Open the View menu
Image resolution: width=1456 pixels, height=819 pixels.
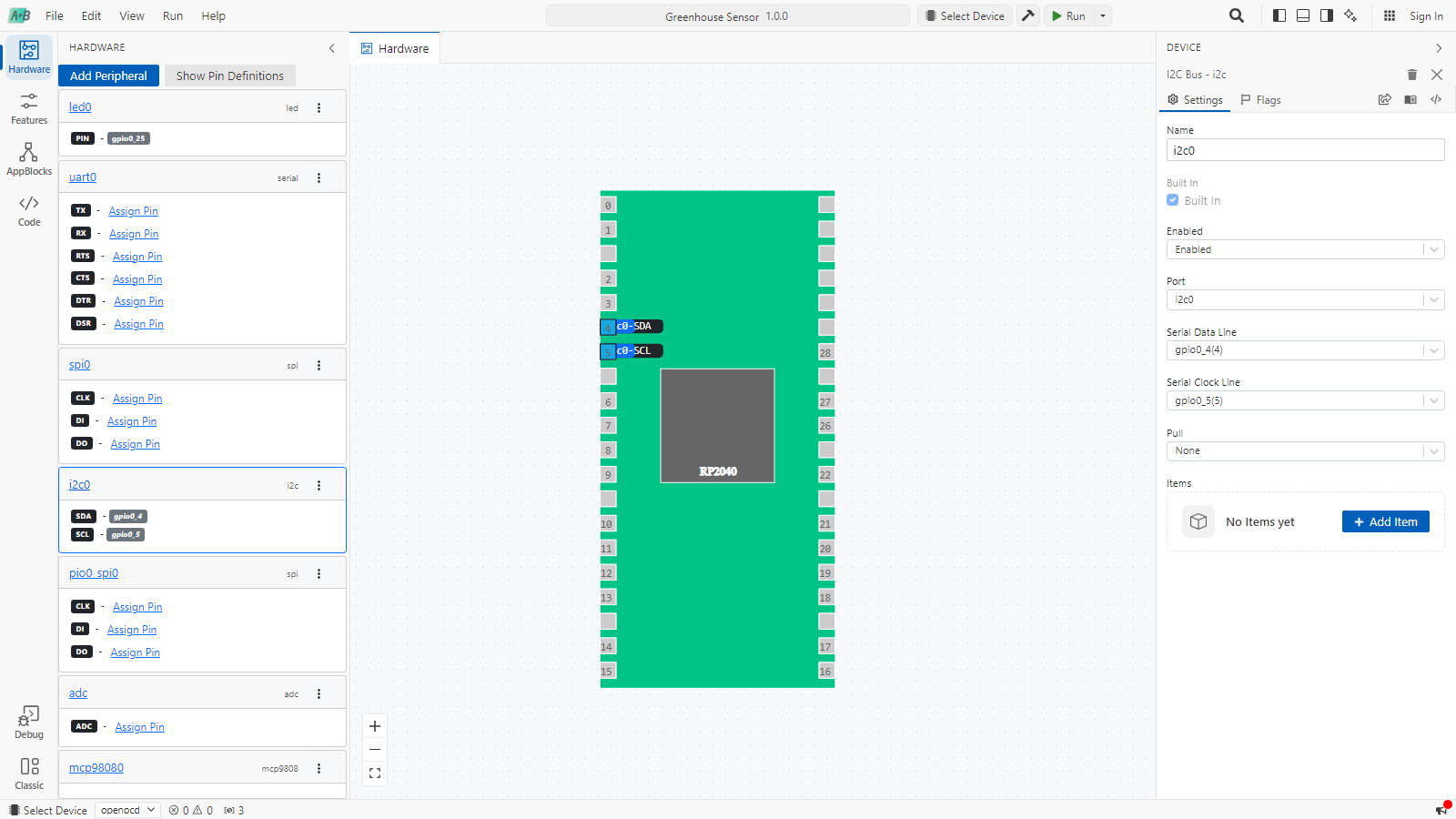pos(132,15)
